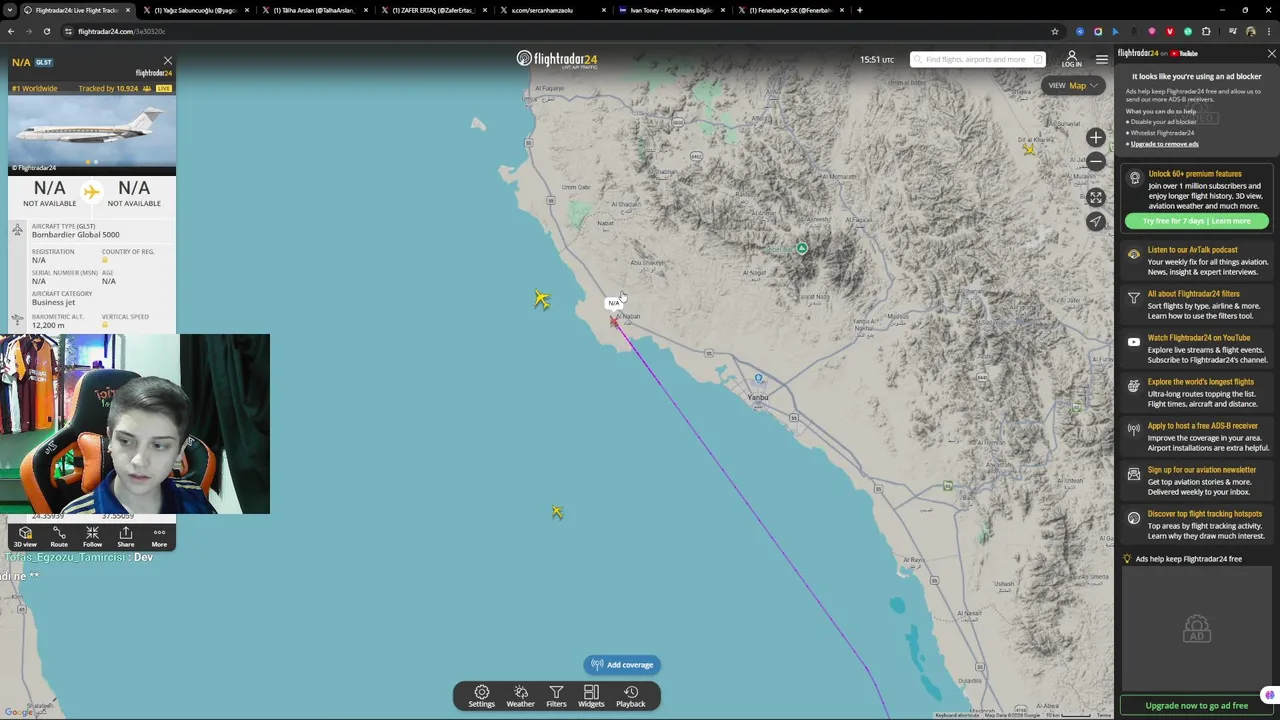This screenshot has height=720, width=1280.
Task: Open the Widgets tool
Action: pos(591,696)
